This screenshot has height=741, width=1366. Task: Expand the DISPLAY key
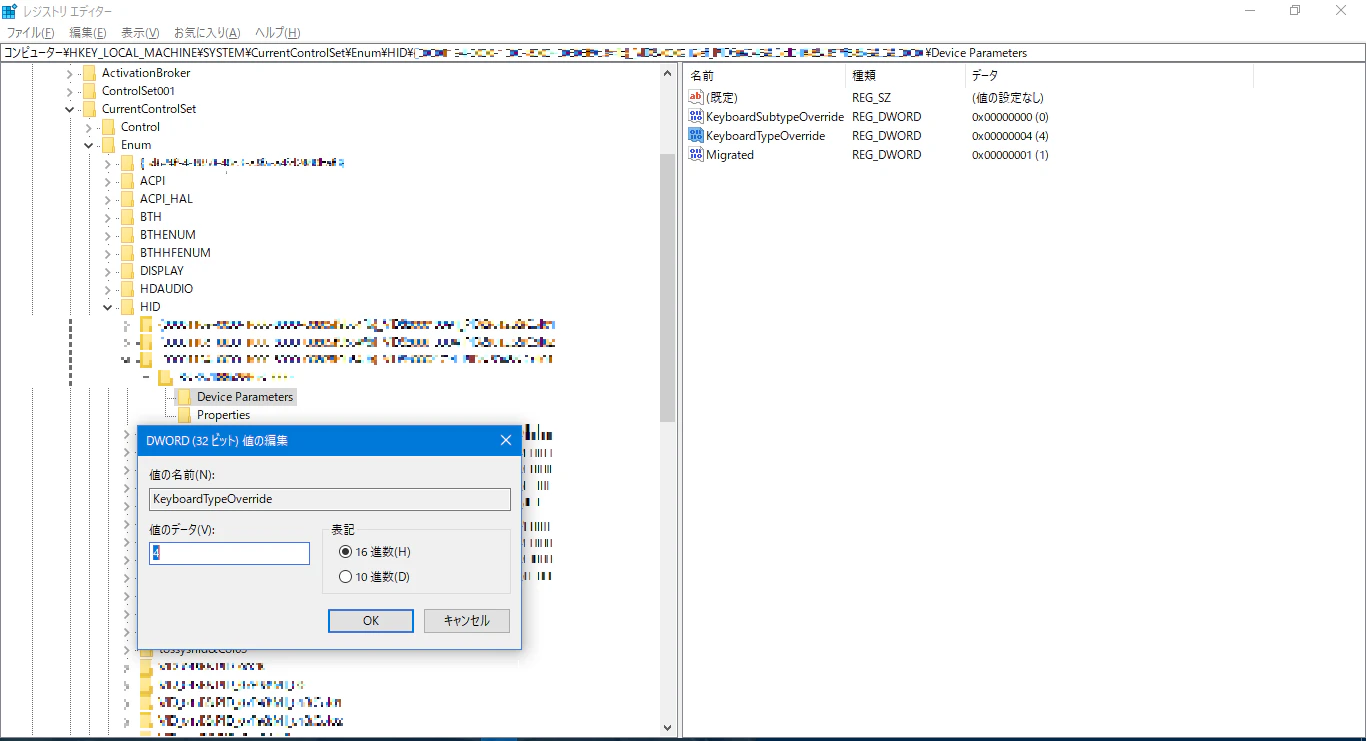[107, 271]
